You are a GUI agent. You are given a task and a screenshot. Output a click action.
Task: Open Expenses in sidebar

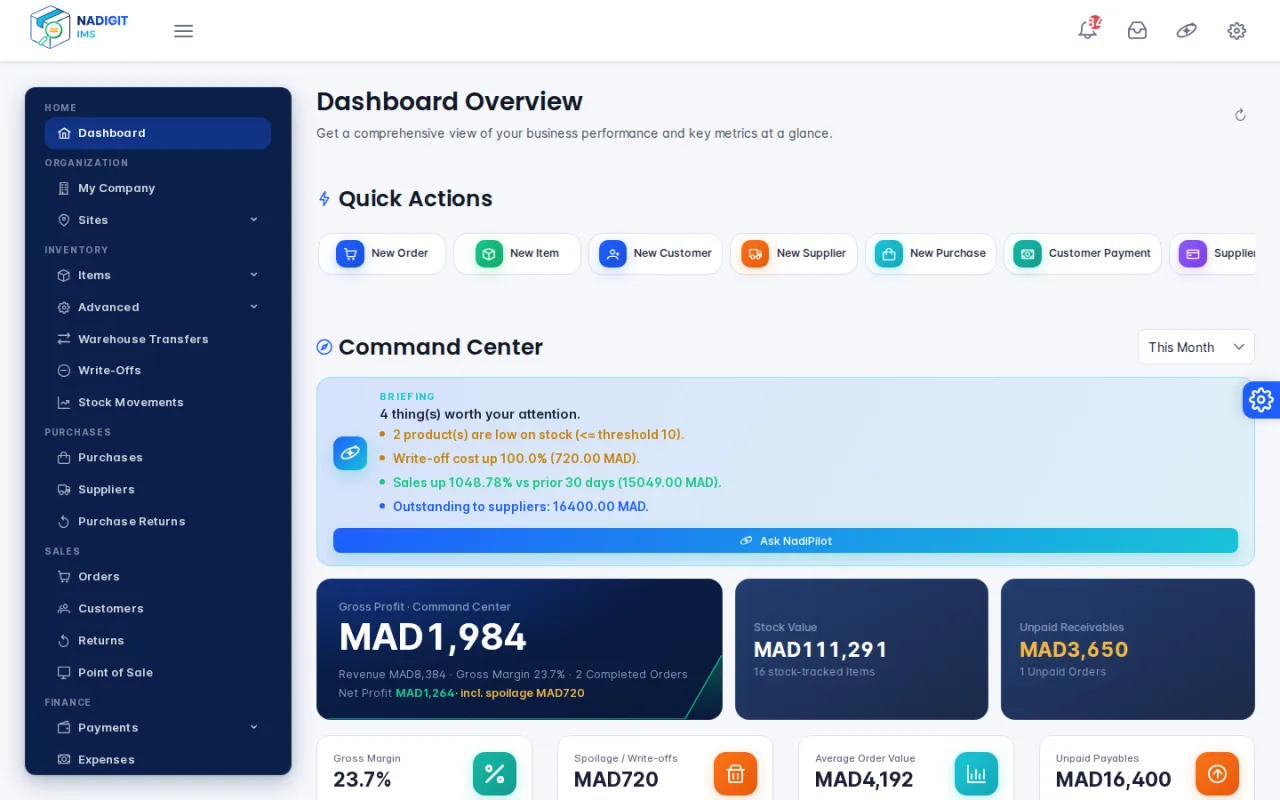pos(158,759)
